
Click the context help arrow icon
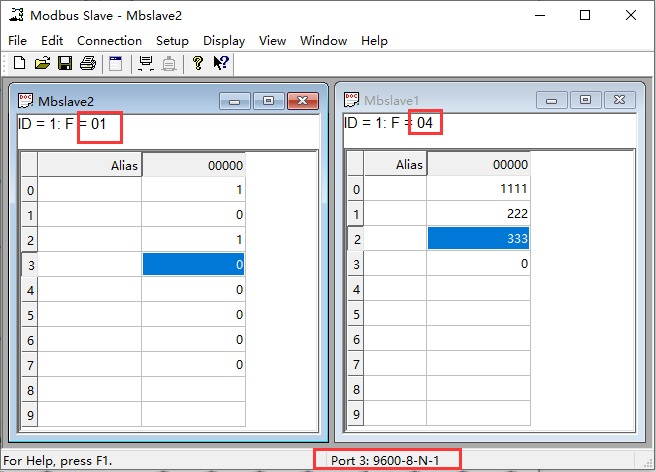click(x=221, y=63)
